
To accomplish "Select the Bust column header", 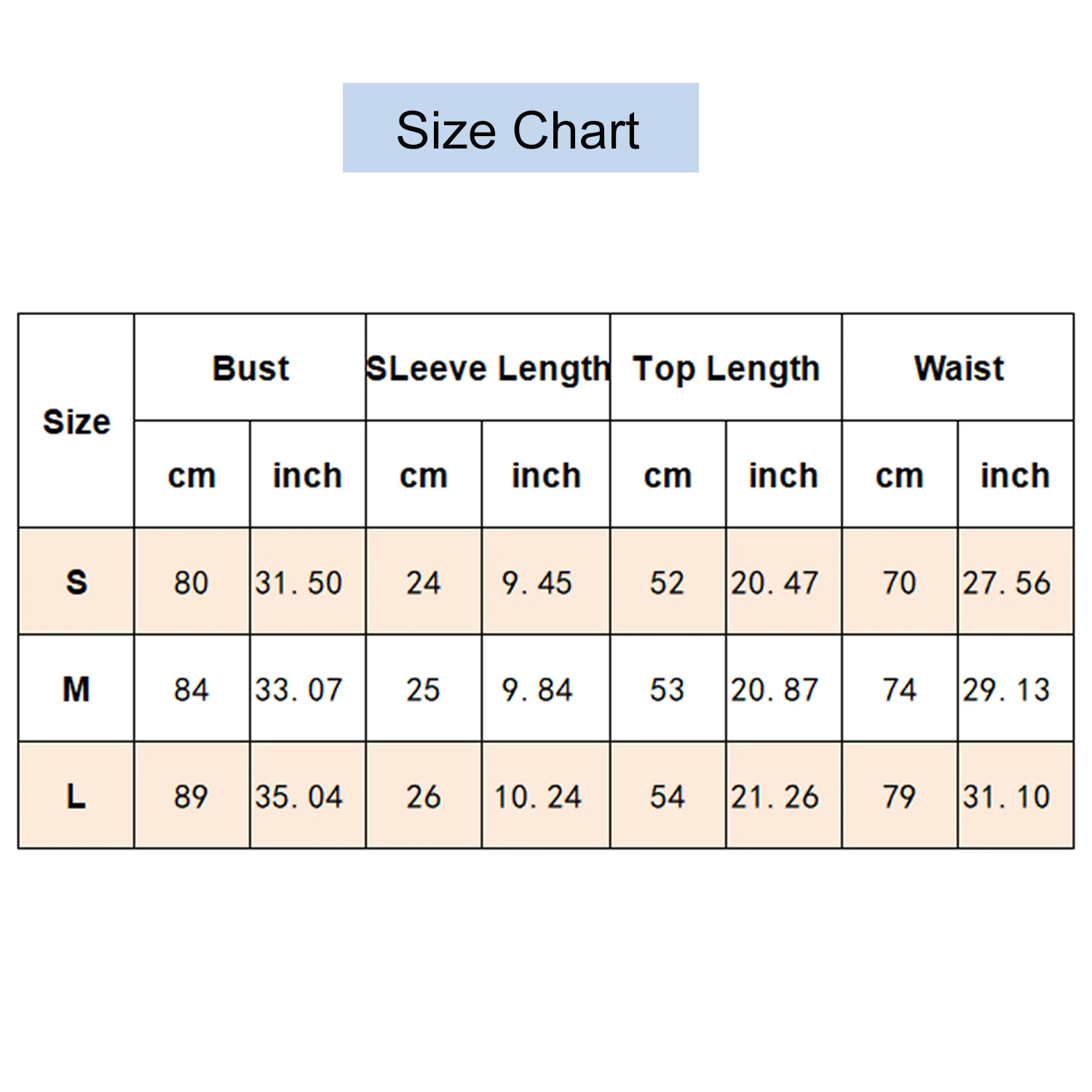I will point(250,368).
